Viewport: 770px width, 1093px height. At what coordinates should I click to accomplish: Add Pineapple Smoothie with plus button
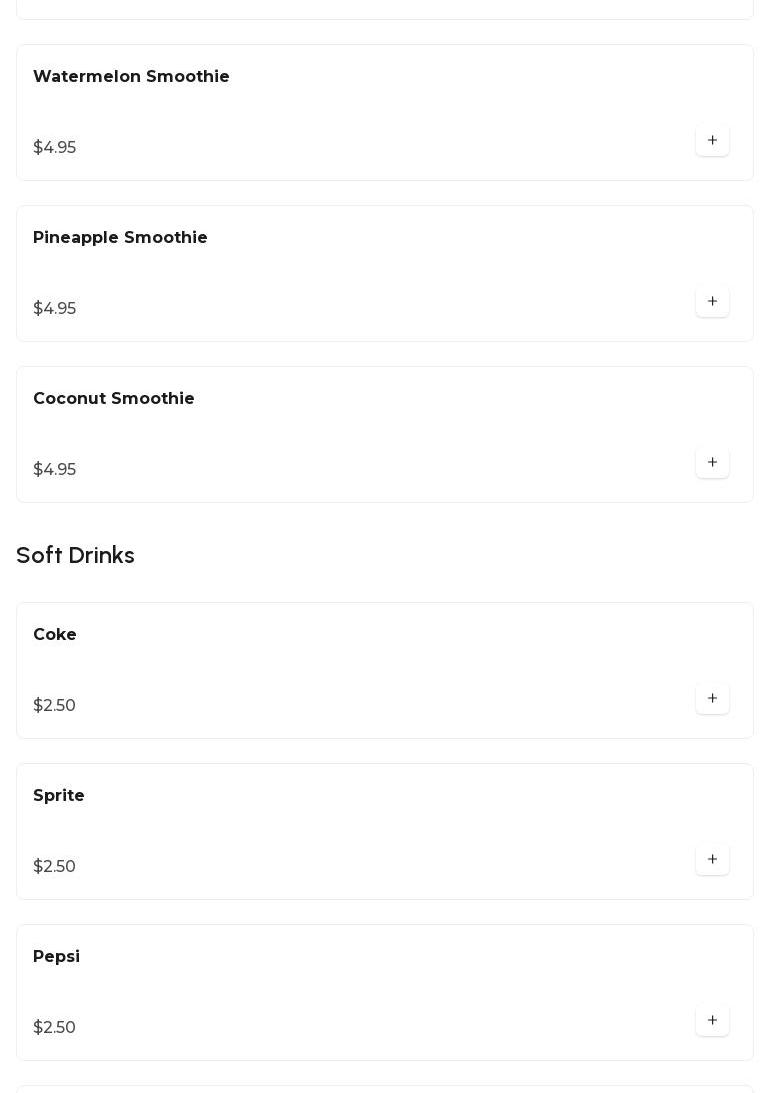pos(712,302)
